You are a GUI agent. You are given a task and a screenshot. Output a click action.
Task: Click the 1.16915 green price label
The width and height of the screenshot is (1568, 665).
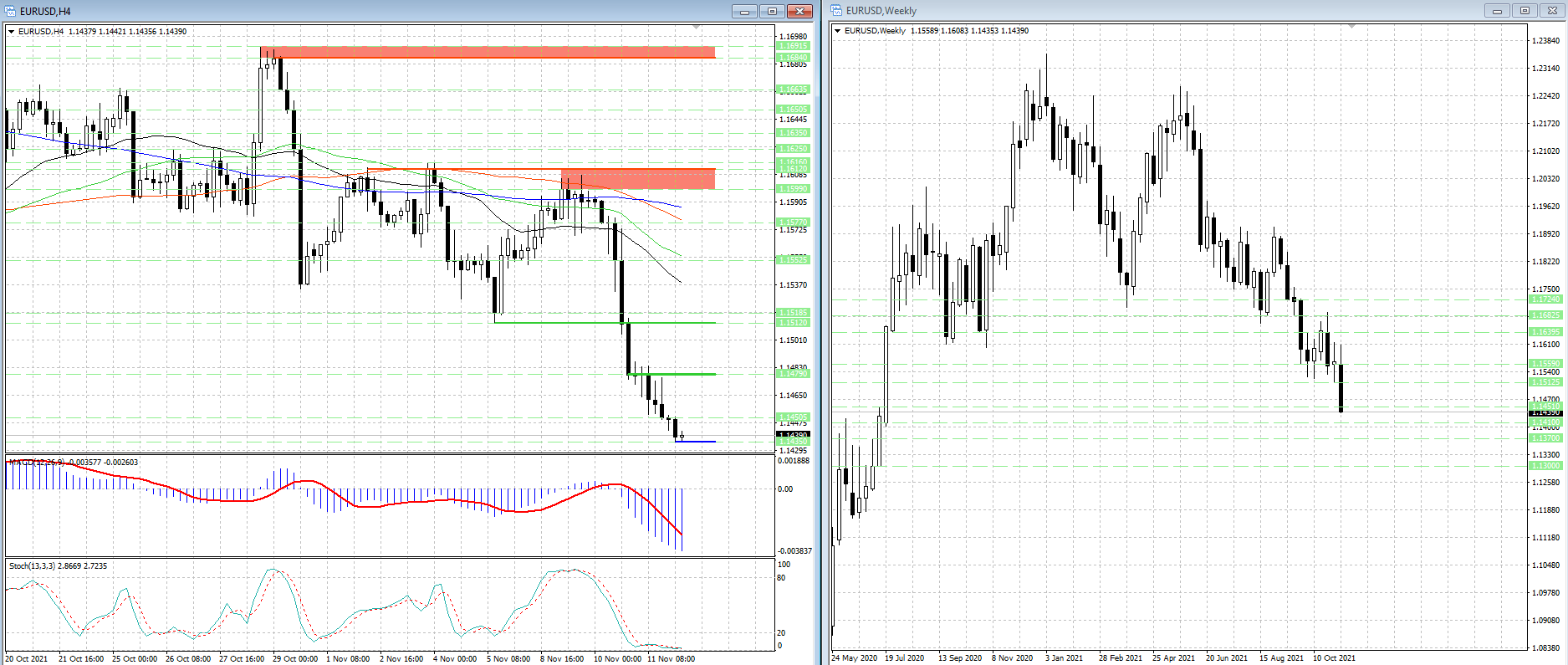coord(793,46)
